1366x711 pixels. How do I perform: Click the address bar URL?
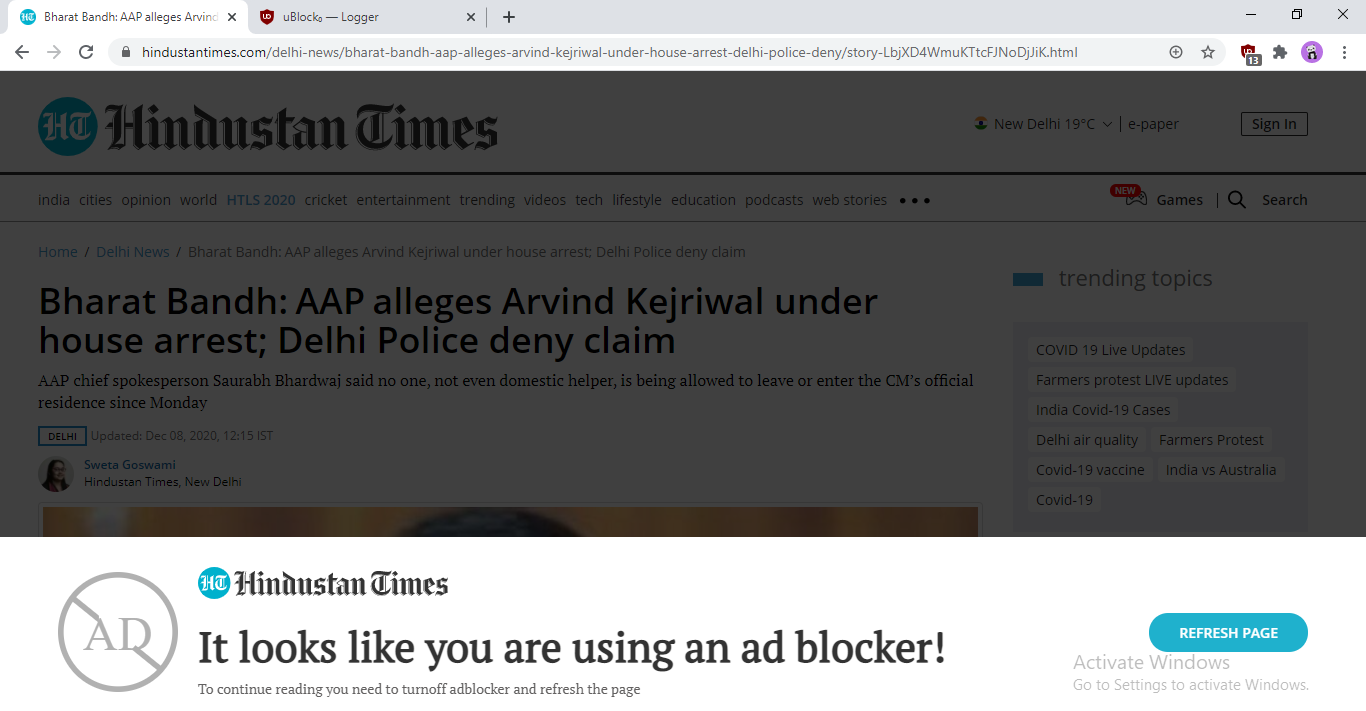(610, 52)
